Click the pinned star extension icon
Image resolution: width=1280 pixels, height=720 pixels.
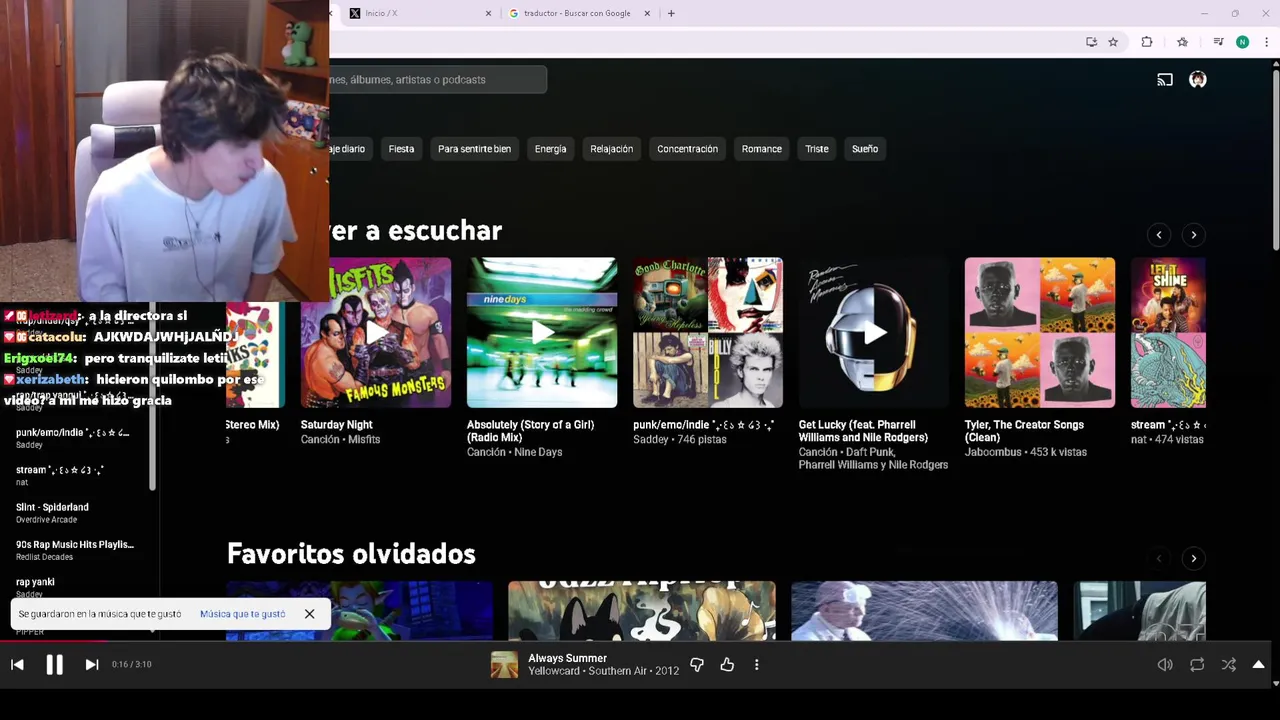tap(1183, 42)
